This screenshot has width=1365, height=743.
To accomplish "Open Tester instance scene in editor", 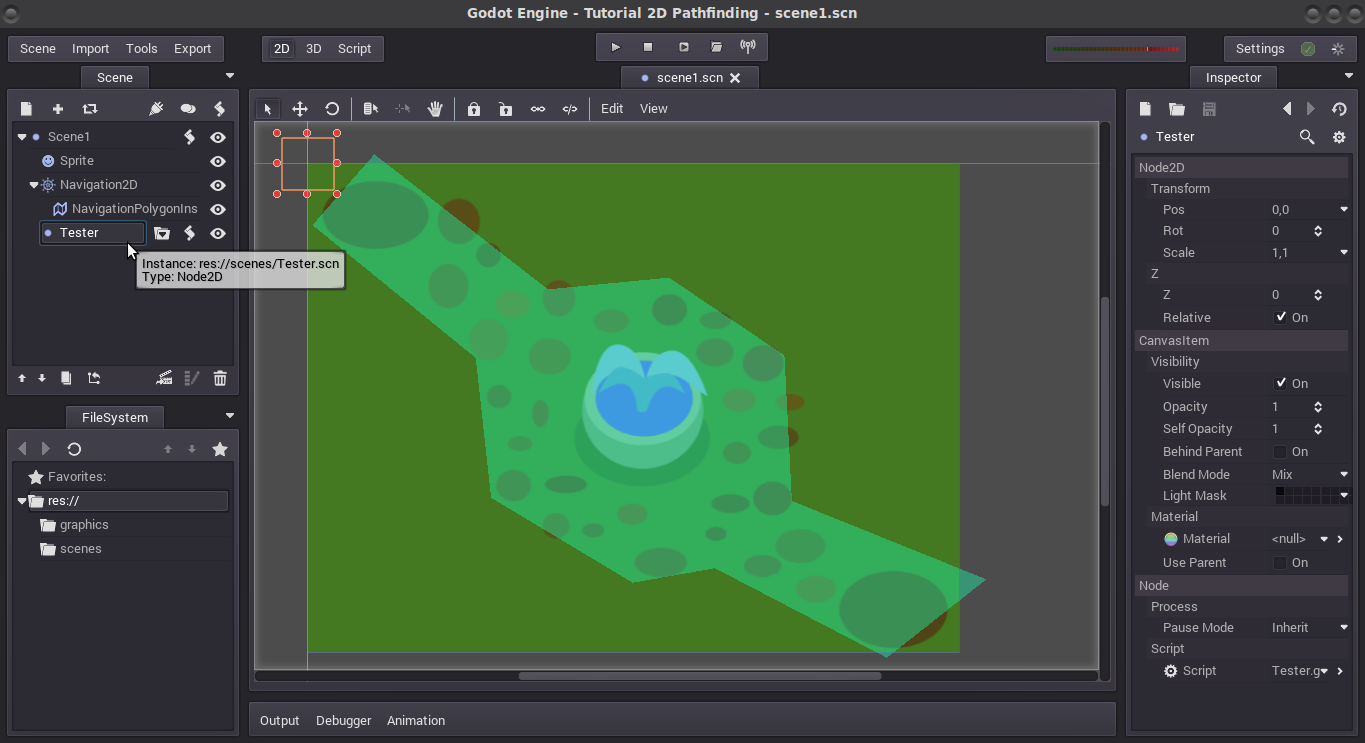I will point(162,233).
